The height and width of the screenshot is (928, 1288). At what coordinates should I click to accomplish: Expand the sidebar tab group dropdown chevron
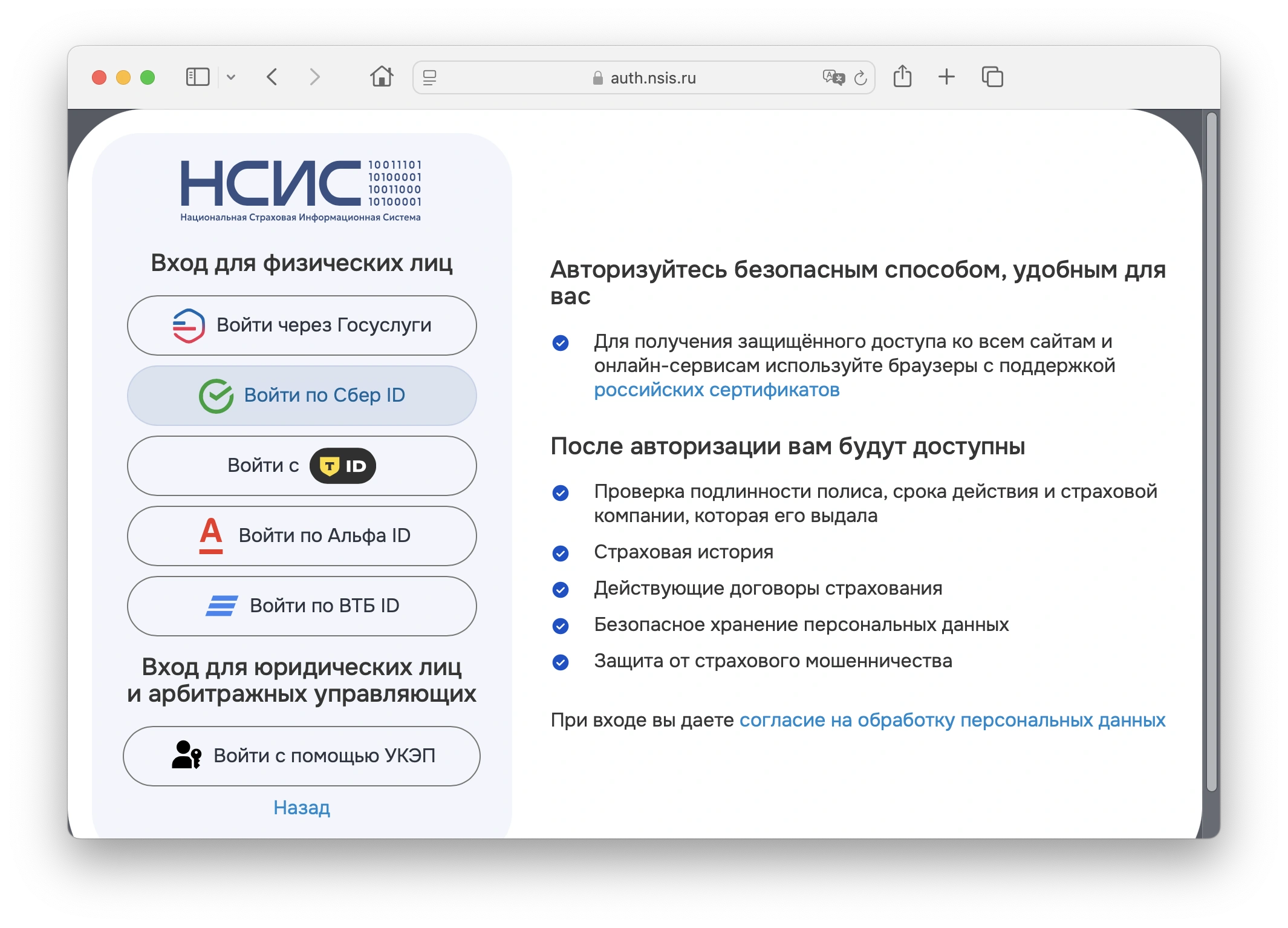click(231, 77)
